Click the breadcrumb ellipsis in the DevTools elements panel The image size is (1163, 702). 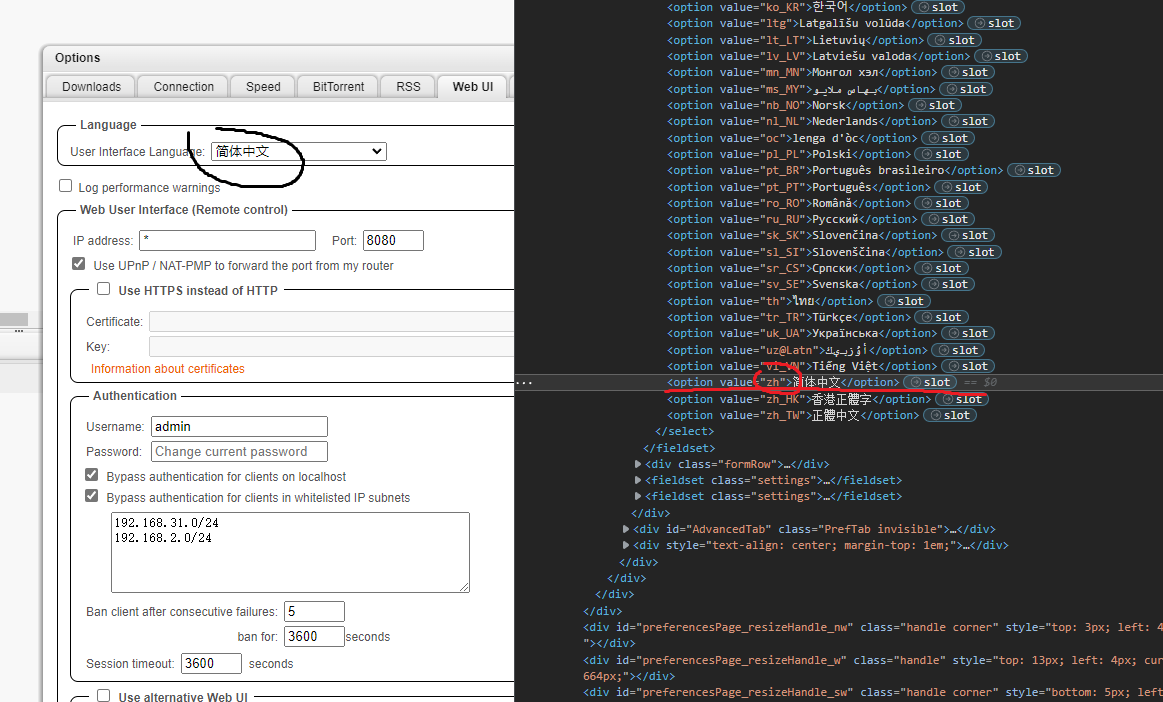(x=524, y=382)
